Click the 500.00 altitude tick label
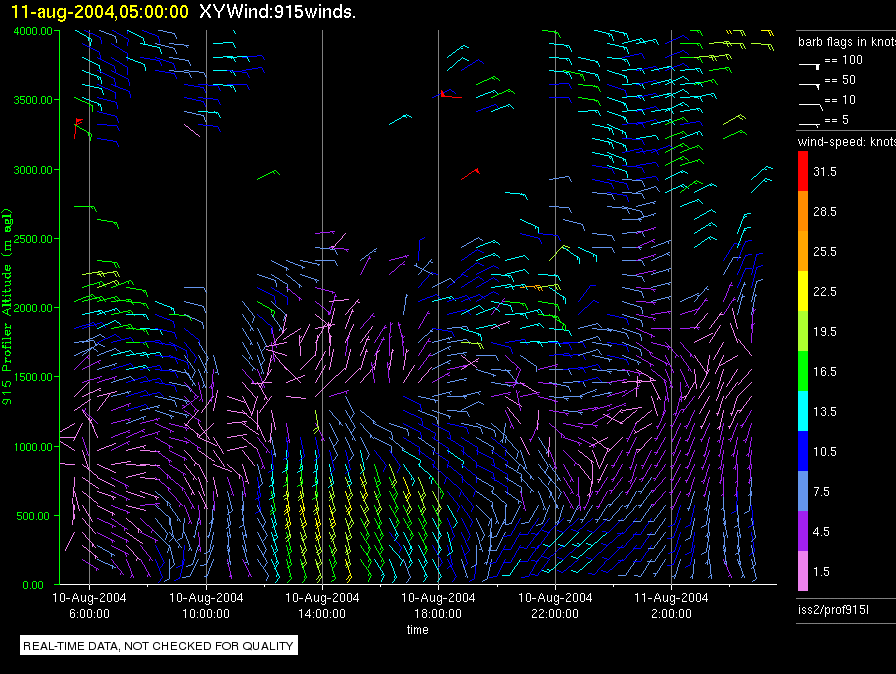The image size is (896, 674). click(x=33, y=516)
